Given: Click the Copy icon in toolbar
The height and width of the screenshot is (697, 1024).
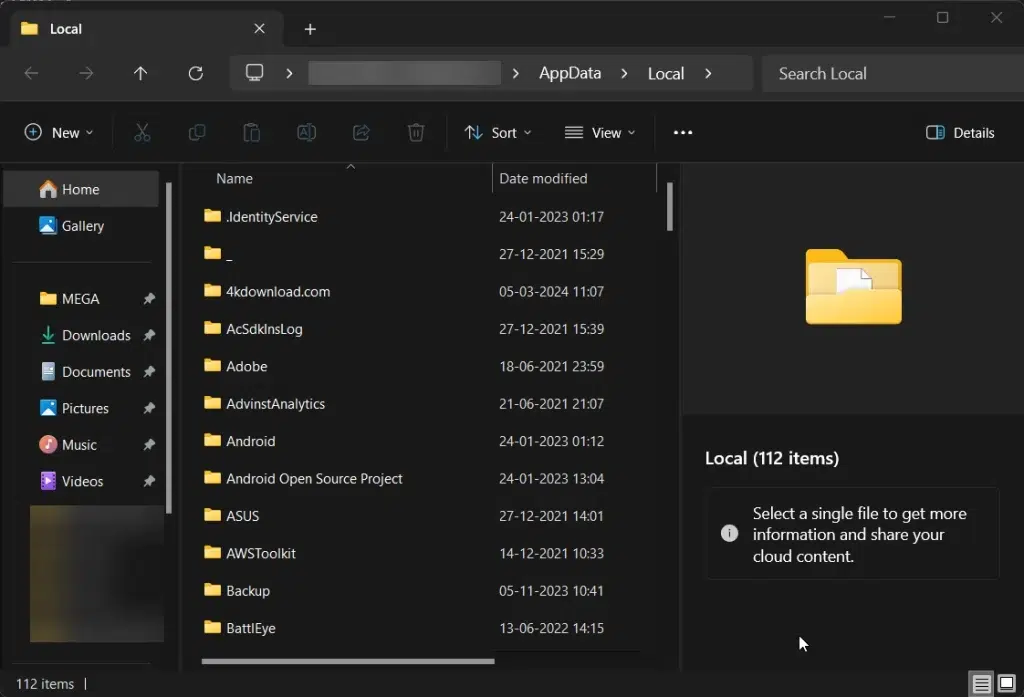Looking at the screenshot, I should [x=197, y=133].
